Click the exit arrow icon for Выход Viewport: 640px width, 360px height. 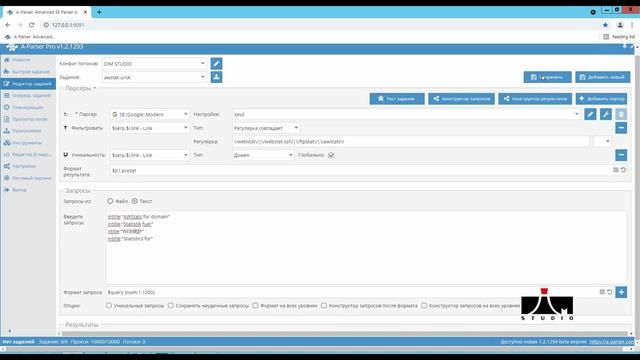click(x=7, y=190)
